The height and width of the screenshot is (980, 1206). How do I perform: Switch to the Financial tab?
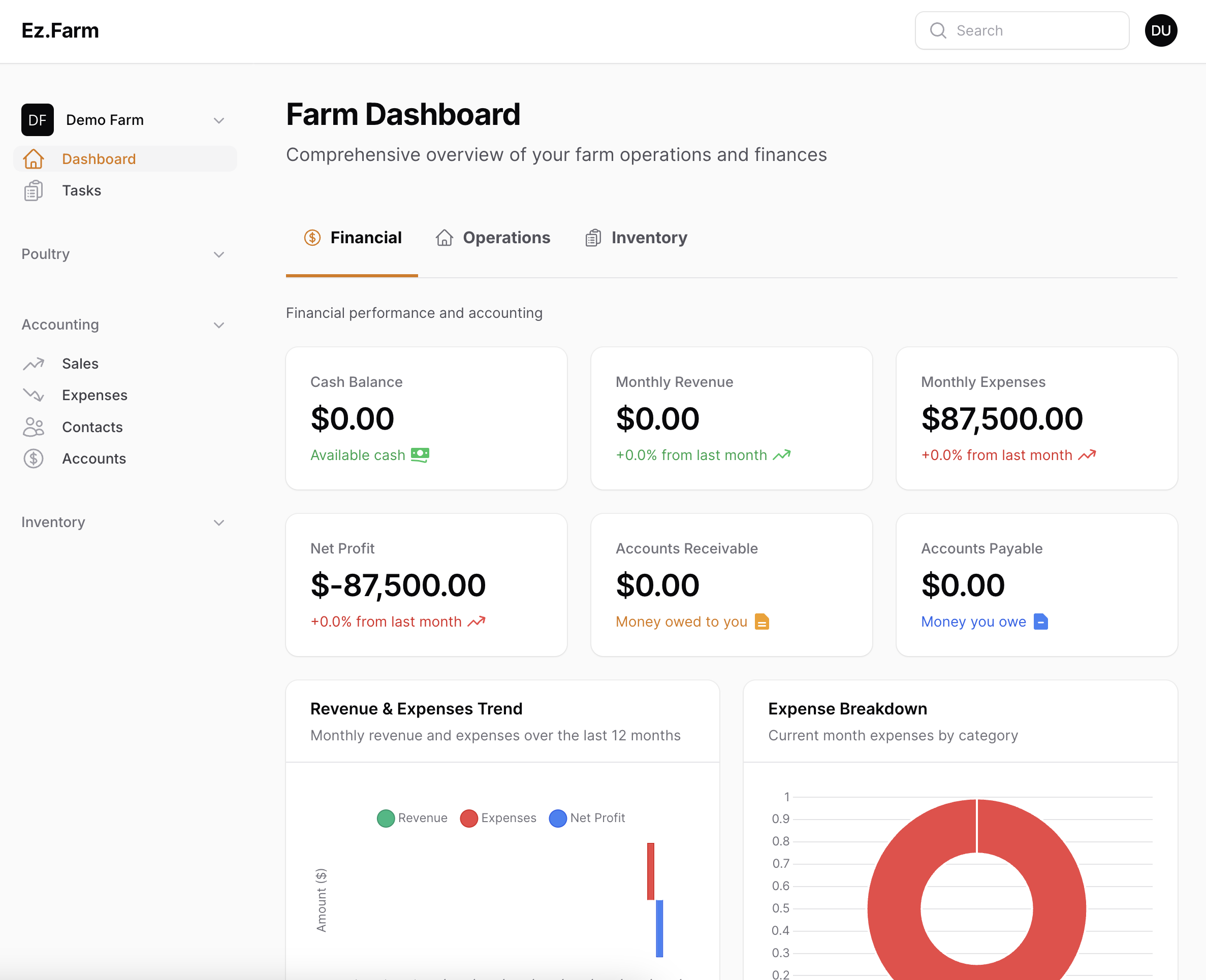tap(352, 238)
